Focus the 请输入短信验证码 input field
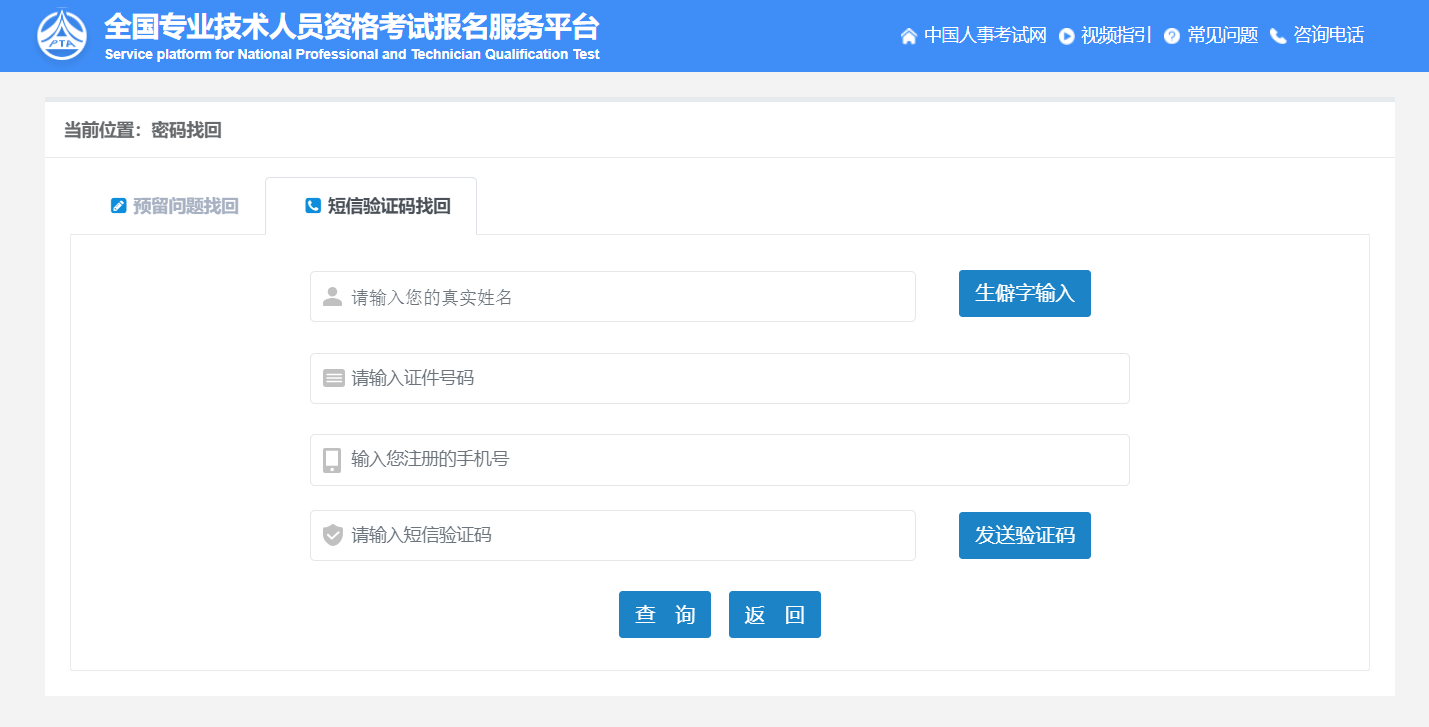Screen dimensions: 1429x727 [x=630, y=535]
